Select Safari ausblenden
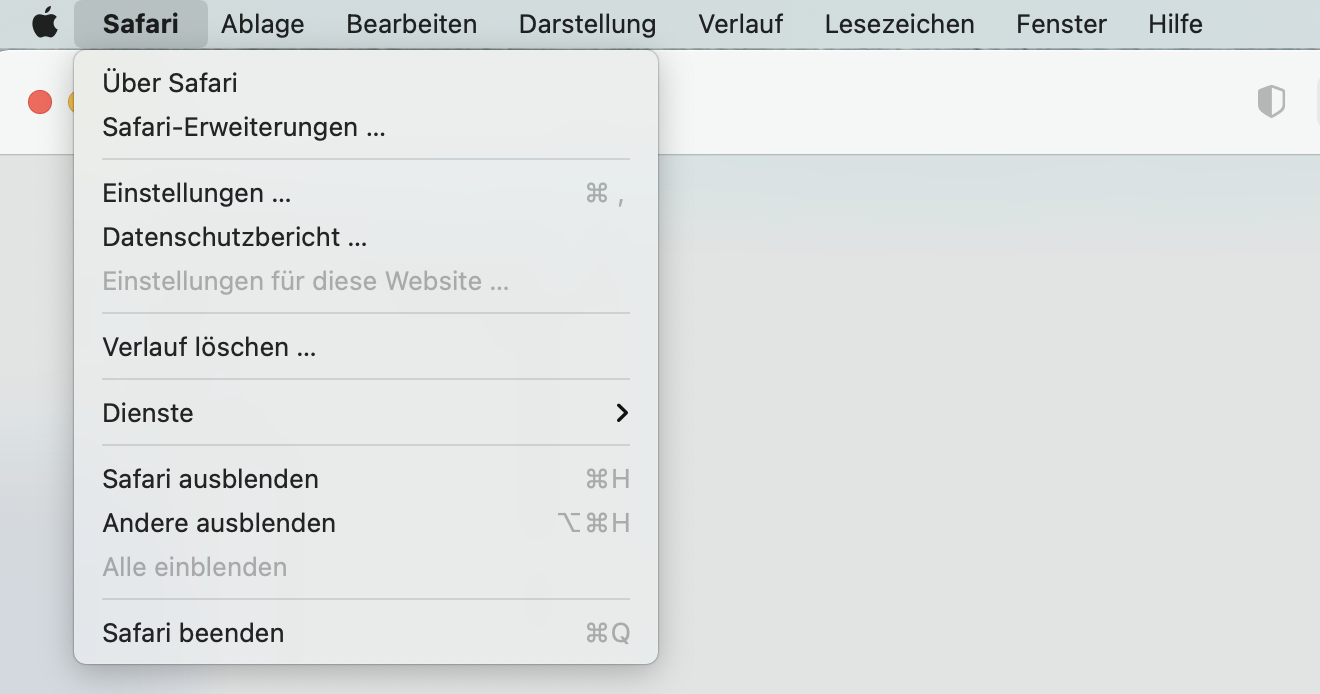 210,479
